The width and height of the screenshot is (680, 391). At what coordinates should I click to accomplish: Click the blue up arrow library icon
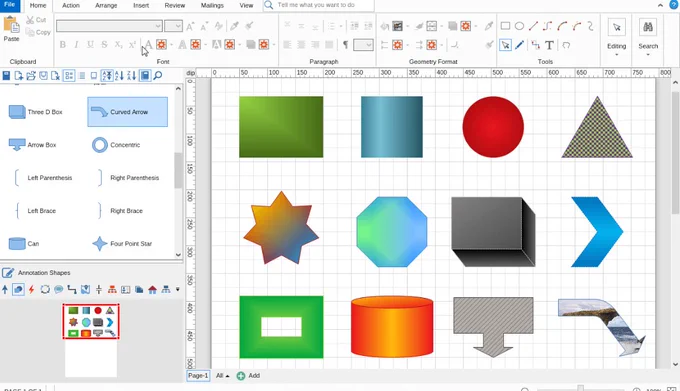pyautogui.click(x=5, y=289)
